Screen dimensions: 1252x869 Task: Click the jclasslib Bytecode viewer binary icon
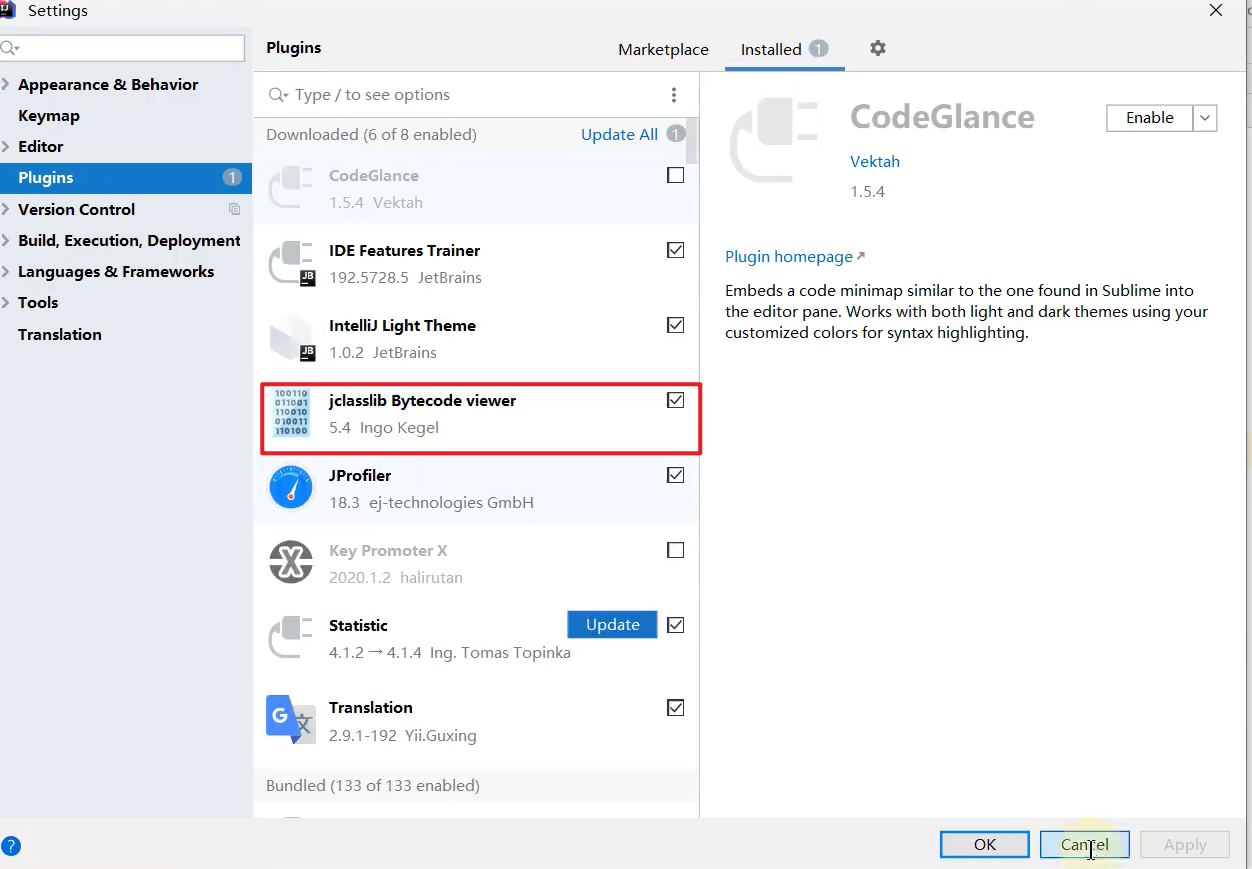tap(291, 412)
